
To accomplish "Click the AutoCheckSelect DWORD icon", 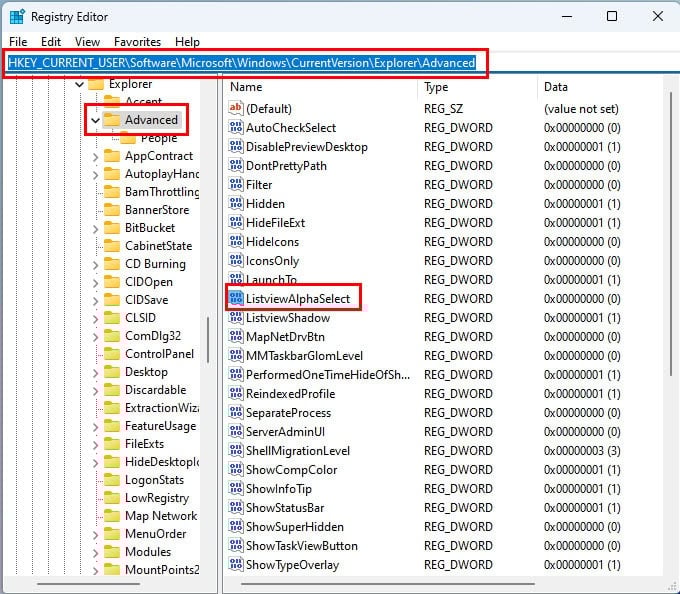I will coord(236,127).
